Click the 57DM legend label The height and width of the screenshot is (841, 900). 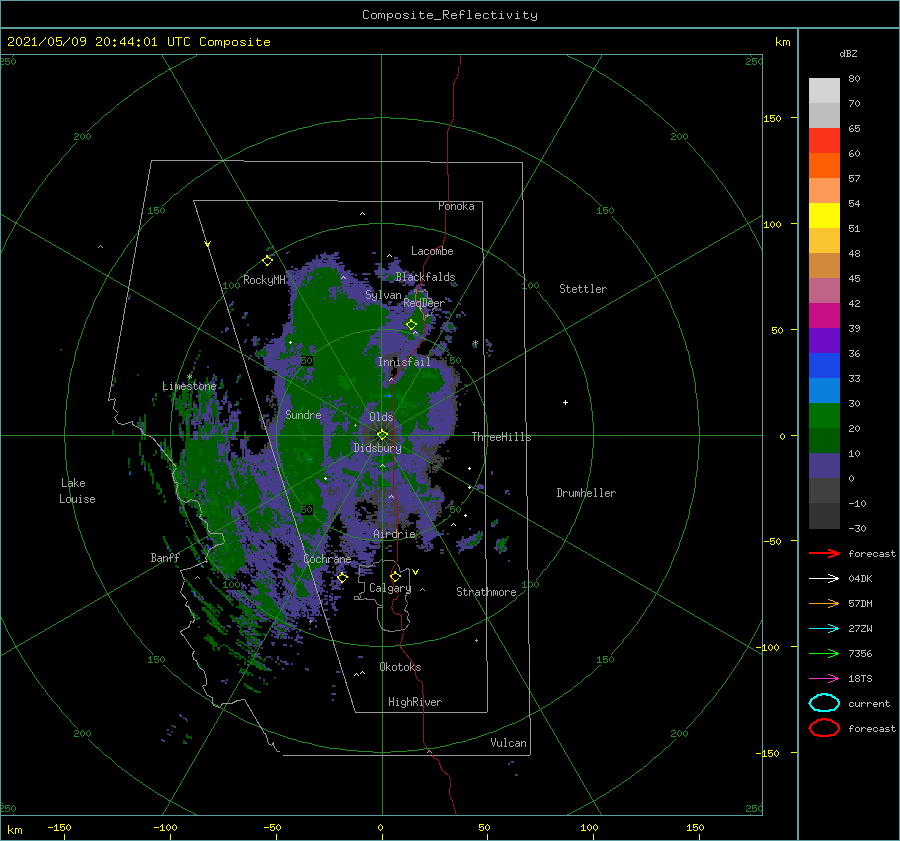click(860, 603)
